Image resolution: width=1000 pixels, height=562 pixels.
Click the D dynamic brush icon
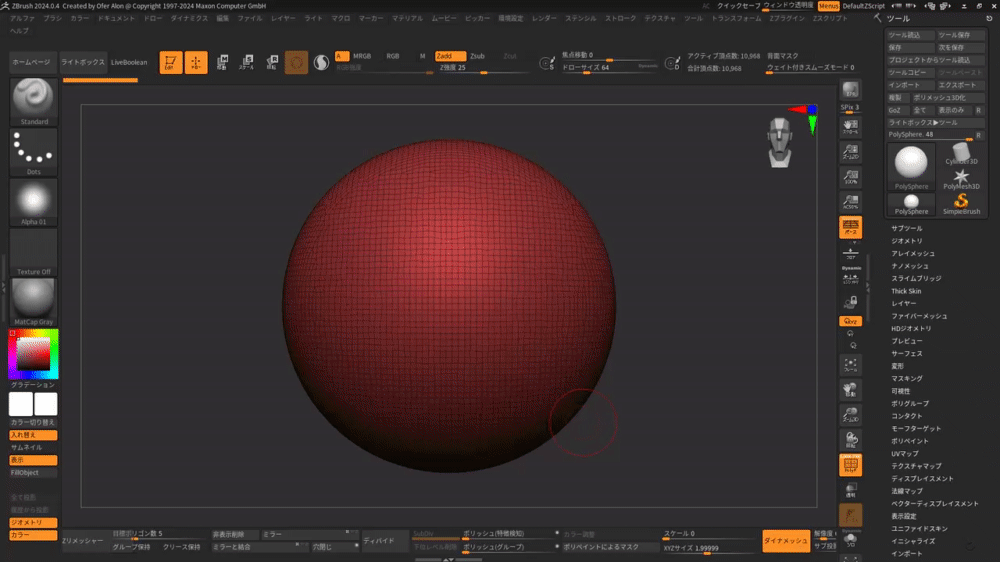pyautogui.click(x=672, y=63)
